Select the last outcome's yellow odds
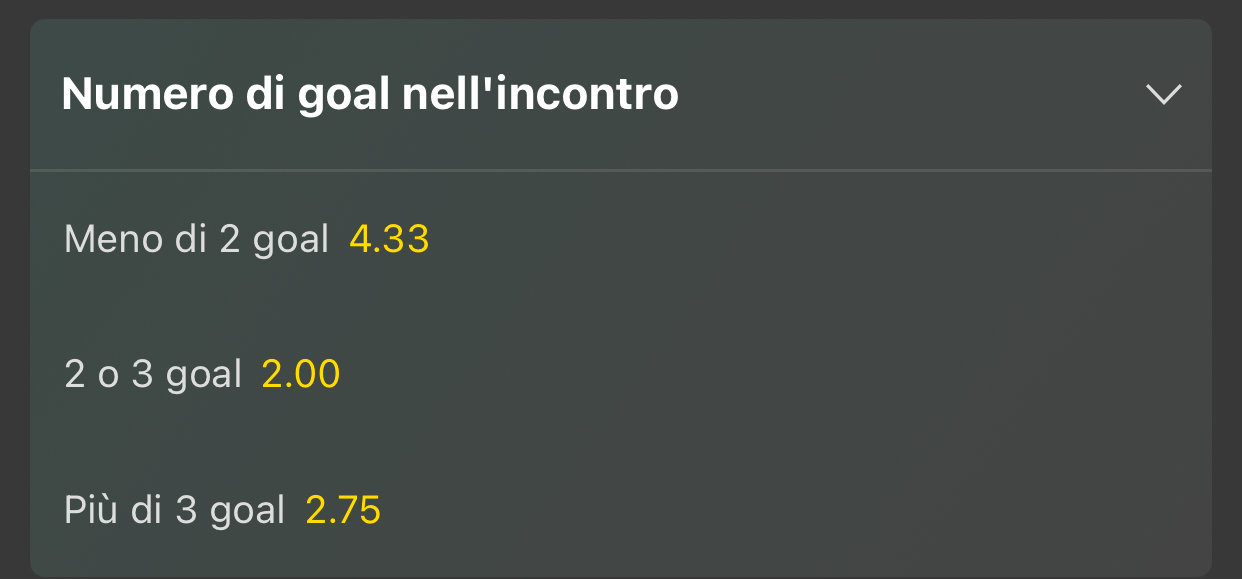Viewport: 1242px width, 579px height. (343, 510)
